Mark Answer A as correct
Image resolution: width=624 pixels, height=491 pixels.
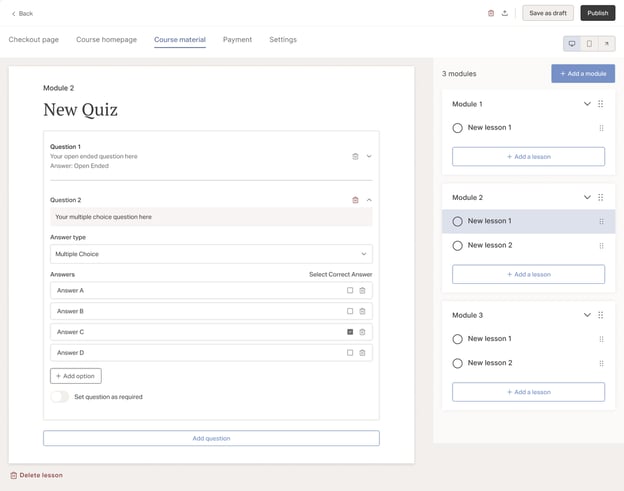tap(350, 290)
